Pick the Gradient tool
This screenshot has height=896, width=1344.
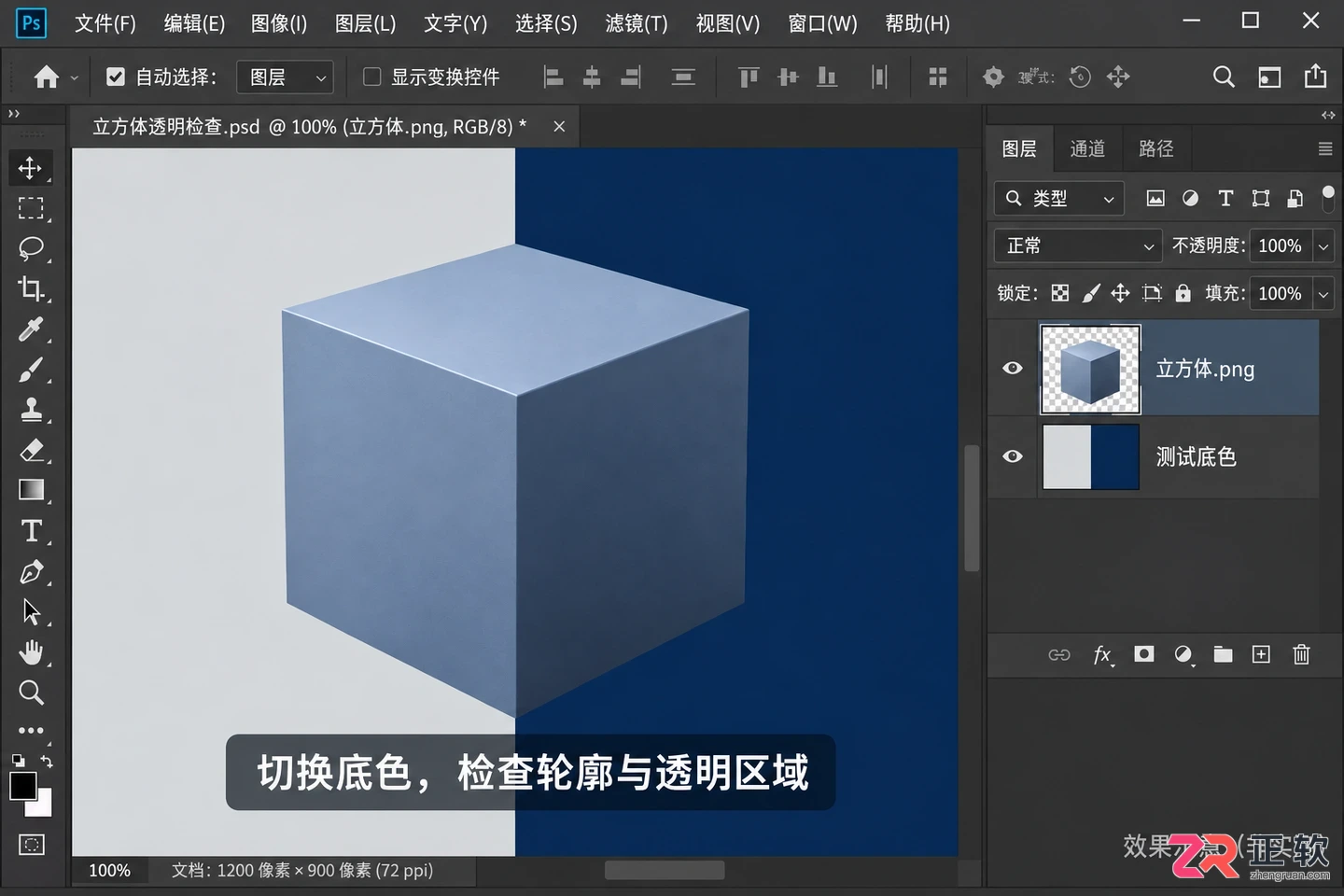(x=31, y=490)
